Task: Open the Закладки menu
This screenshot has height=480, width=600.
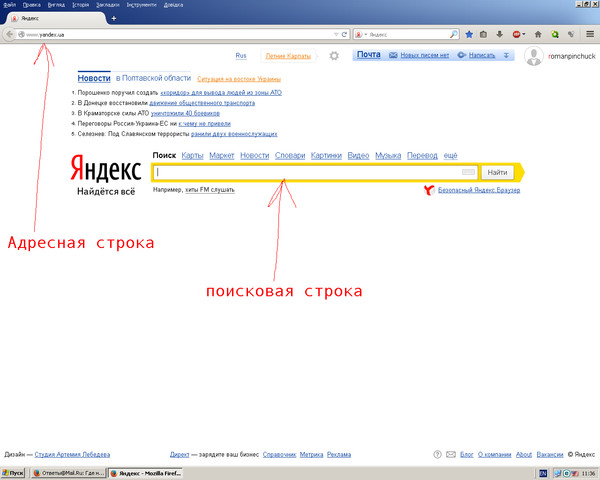Action: pyautogui.click(x=108, y=5)
